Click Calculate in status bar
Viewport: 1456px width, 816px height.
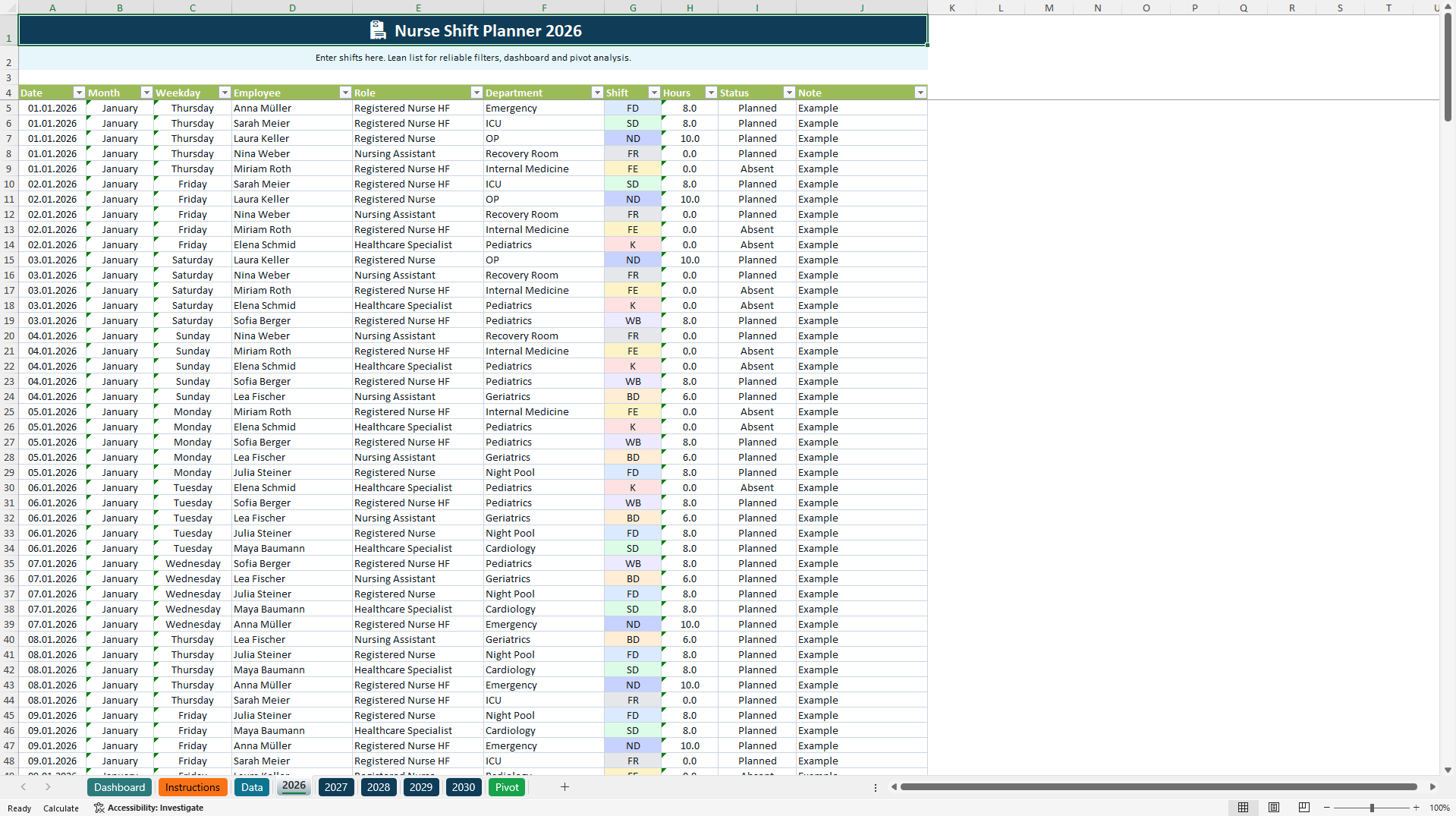(x=61, y=808)
